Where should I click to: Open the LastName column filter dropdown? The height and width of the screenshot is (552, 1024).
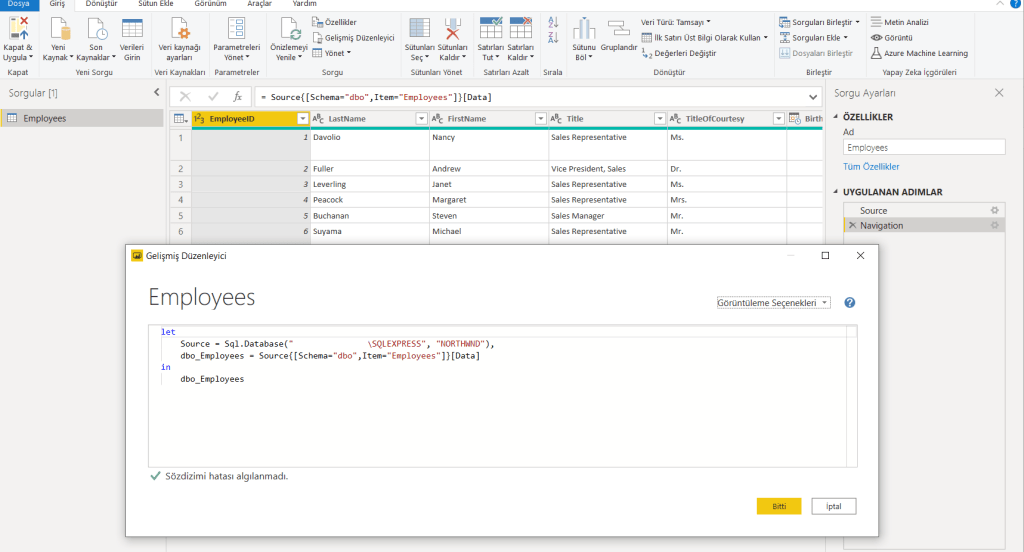pyautogui.click(x=422, y=119)
